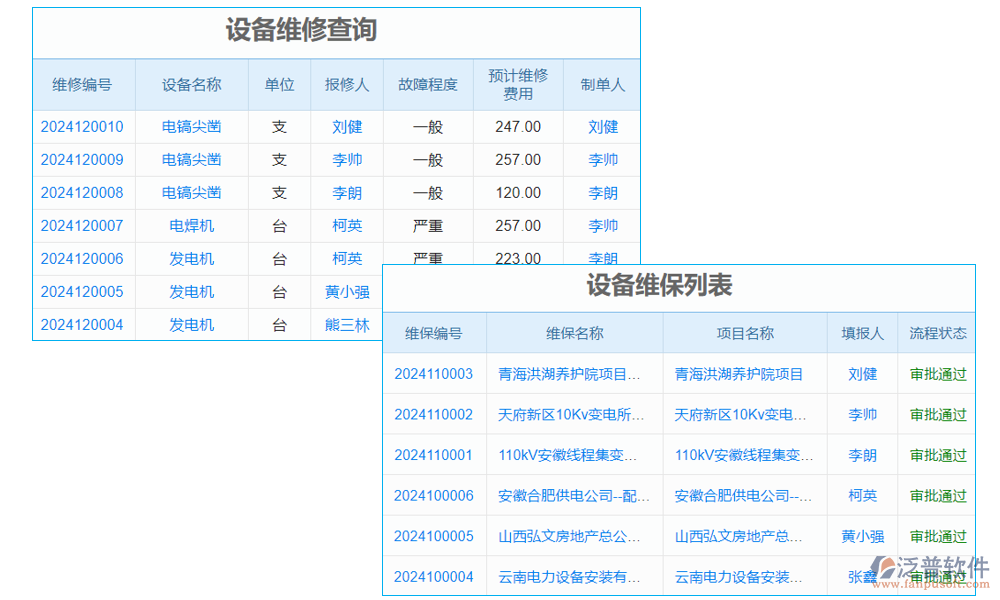The width and height of the screenshot is (1000, 600).
Task: Open repair record 2024120010
Action: coord(82,126)
